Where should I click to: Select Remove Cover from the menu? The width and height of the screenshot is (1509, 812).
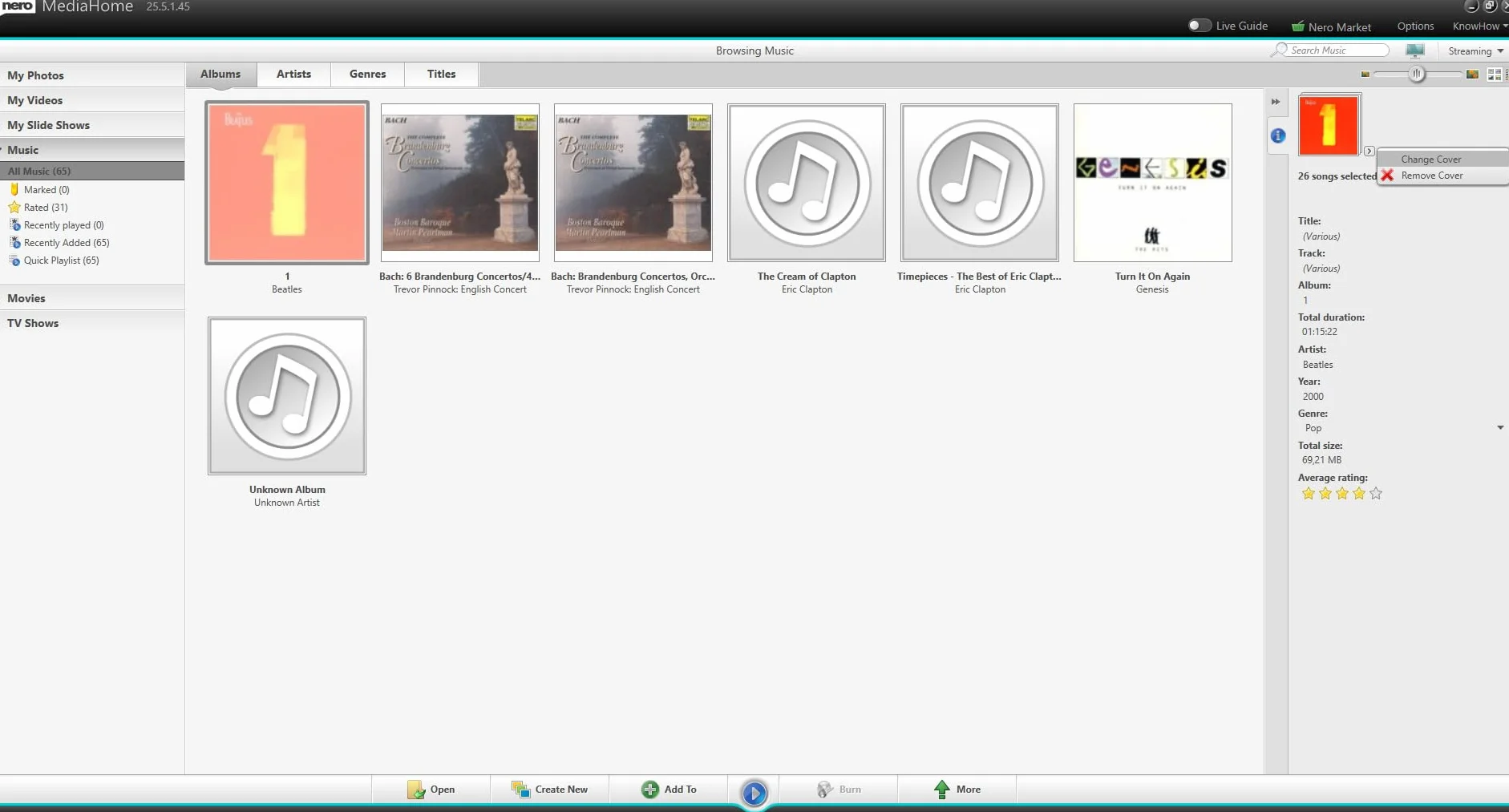(1431, 176)
